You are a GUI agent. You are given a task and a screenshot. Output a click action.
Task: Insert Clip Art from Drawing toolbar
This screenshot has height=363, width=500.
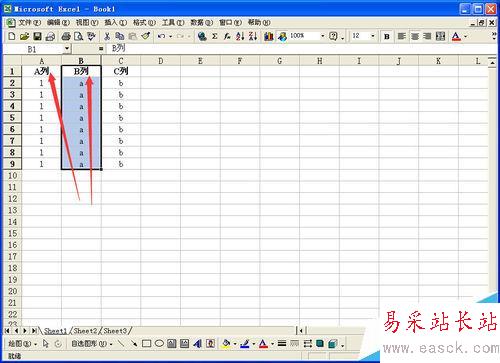pyautogui.click(x=210, y=344)
